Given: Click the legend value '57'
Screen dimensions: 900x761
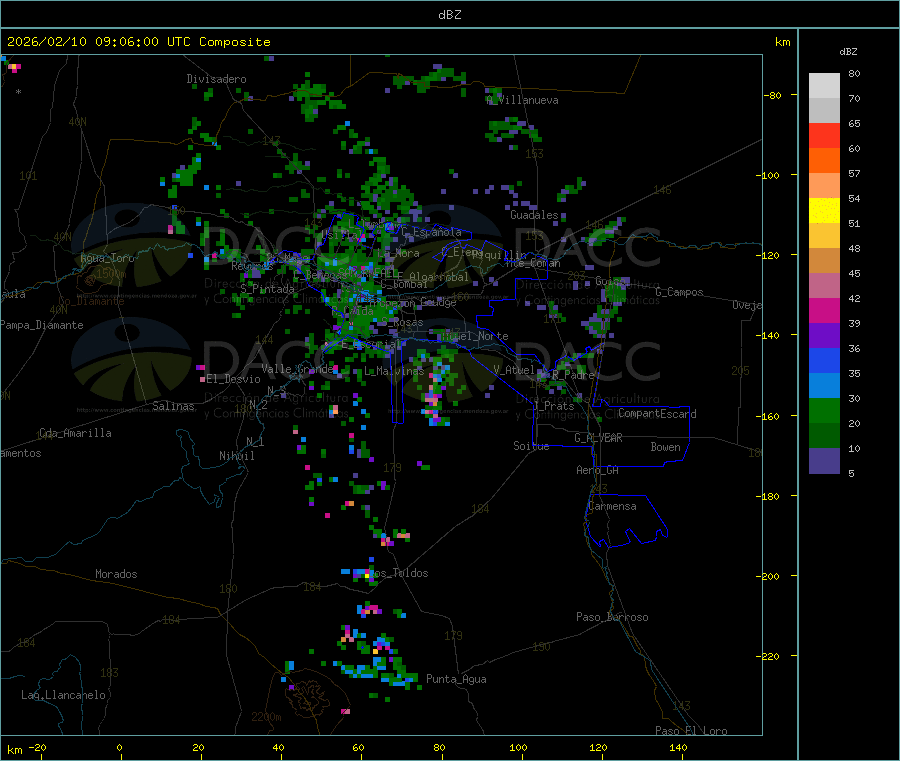Looking at the screenshot, I should tap(854, 174).
